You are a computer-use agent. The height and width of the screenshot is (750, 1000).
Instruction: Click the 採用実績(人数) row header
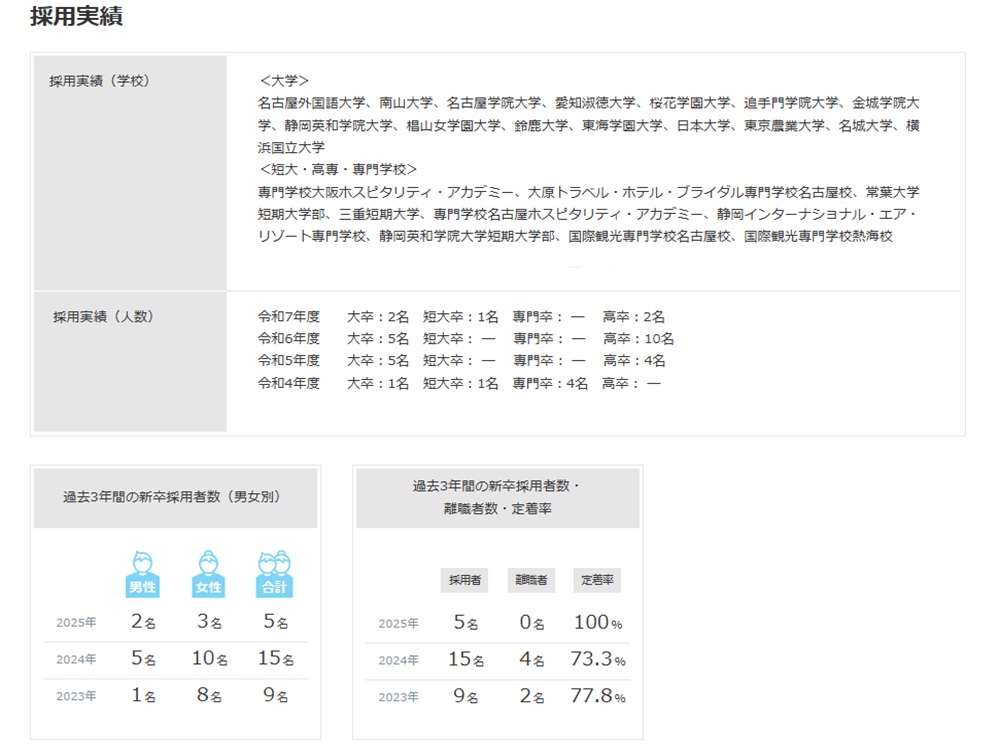pos(103,317)
